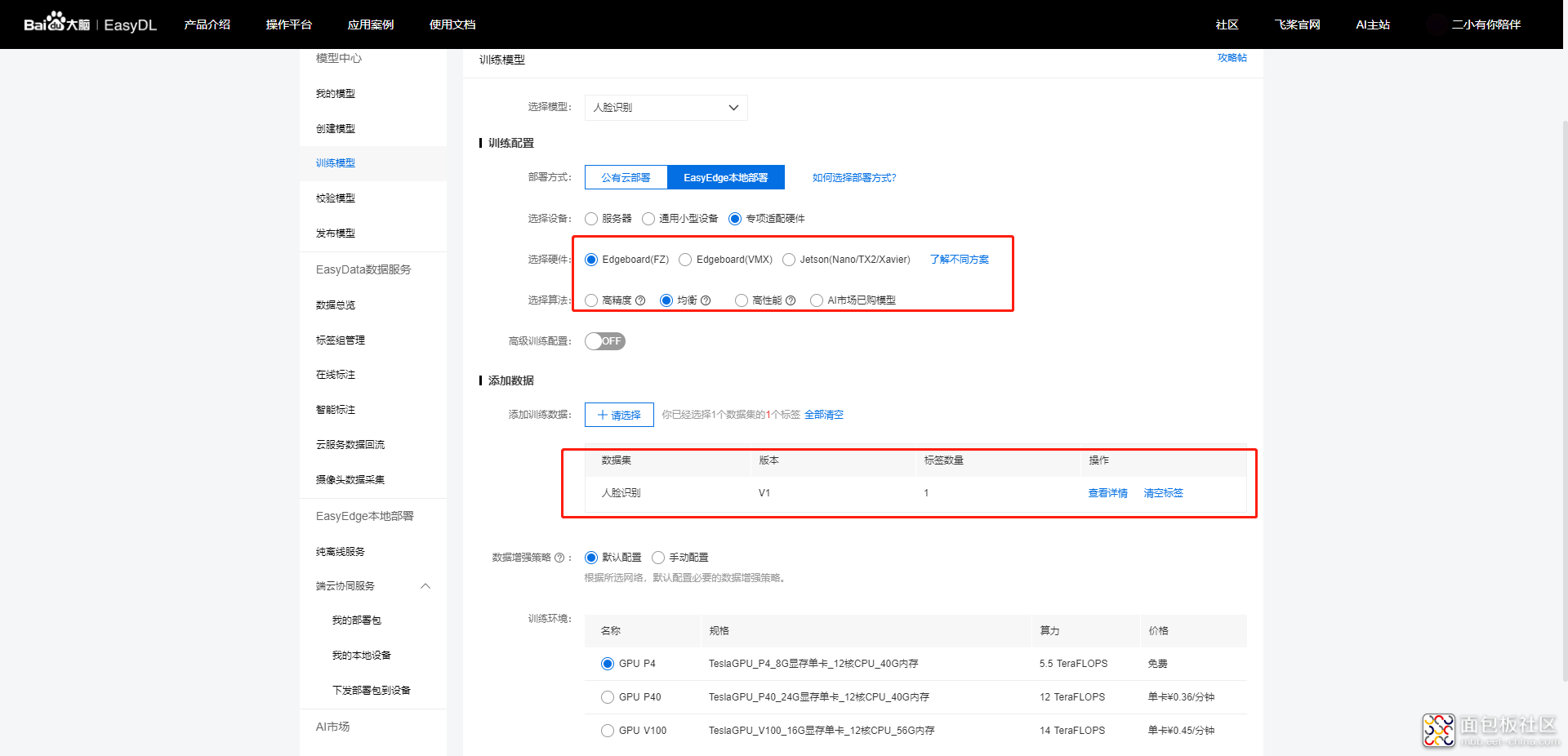Click AI市场 sidebar heading
This screenshot has height=756, width=1568.
[333, 727]
